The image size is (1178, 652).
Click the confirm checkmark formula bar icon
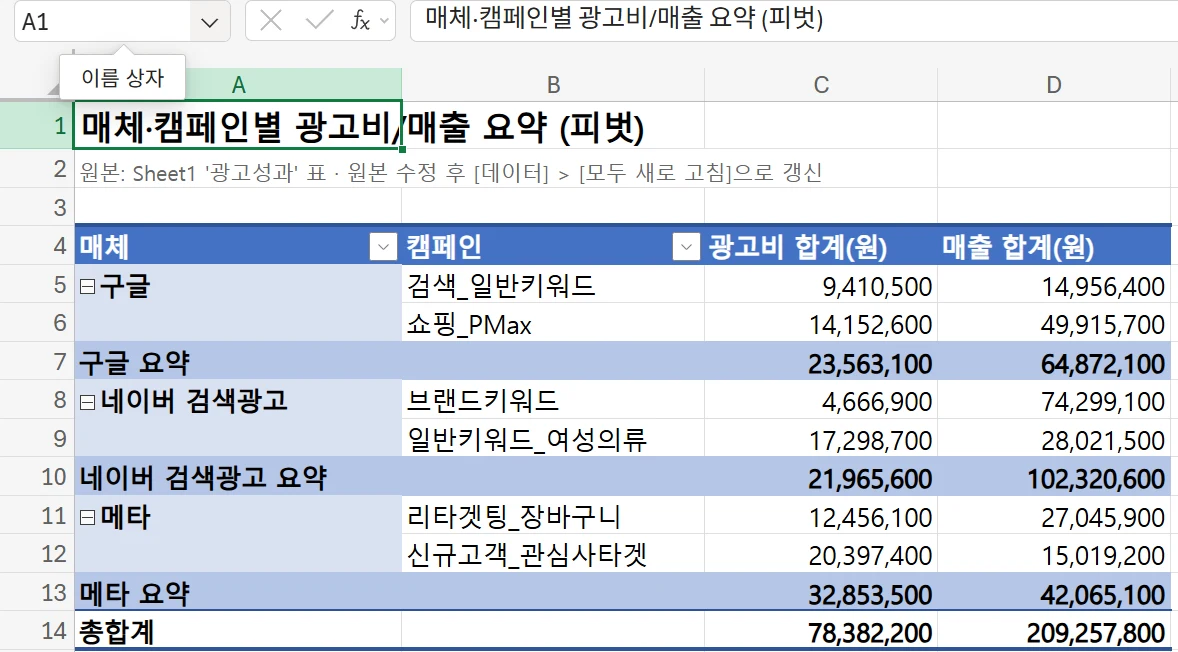click(x=319, y=21)
